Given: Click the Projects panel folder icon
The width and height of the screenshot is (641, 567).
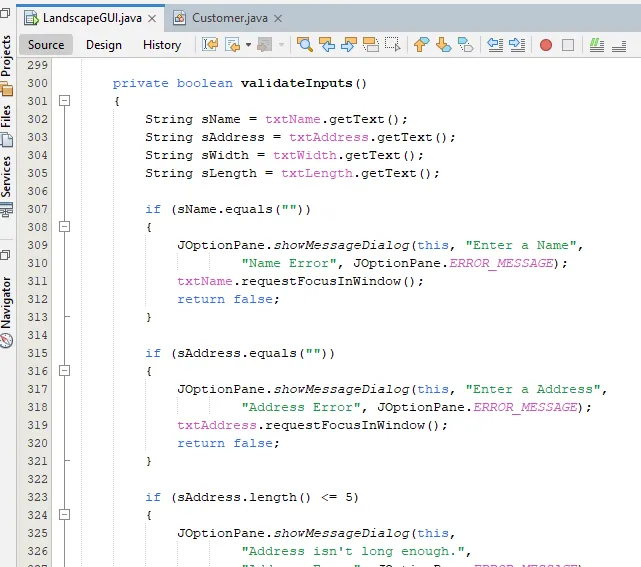Looking at the screenshot, I should [7, 89].
